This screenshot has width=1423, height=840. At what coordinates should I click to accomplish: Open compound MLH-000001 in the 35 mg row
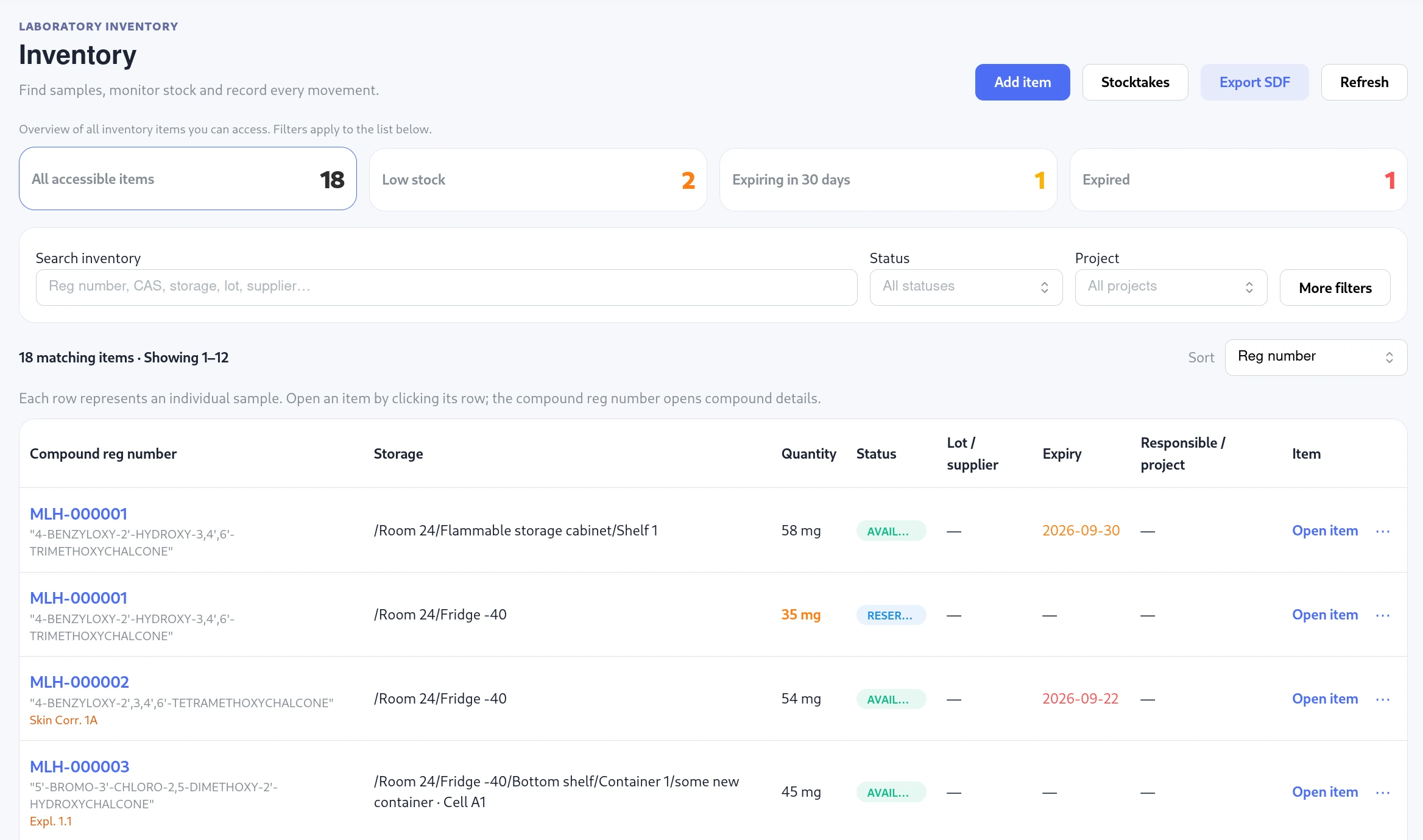click(x=79, y=598)
